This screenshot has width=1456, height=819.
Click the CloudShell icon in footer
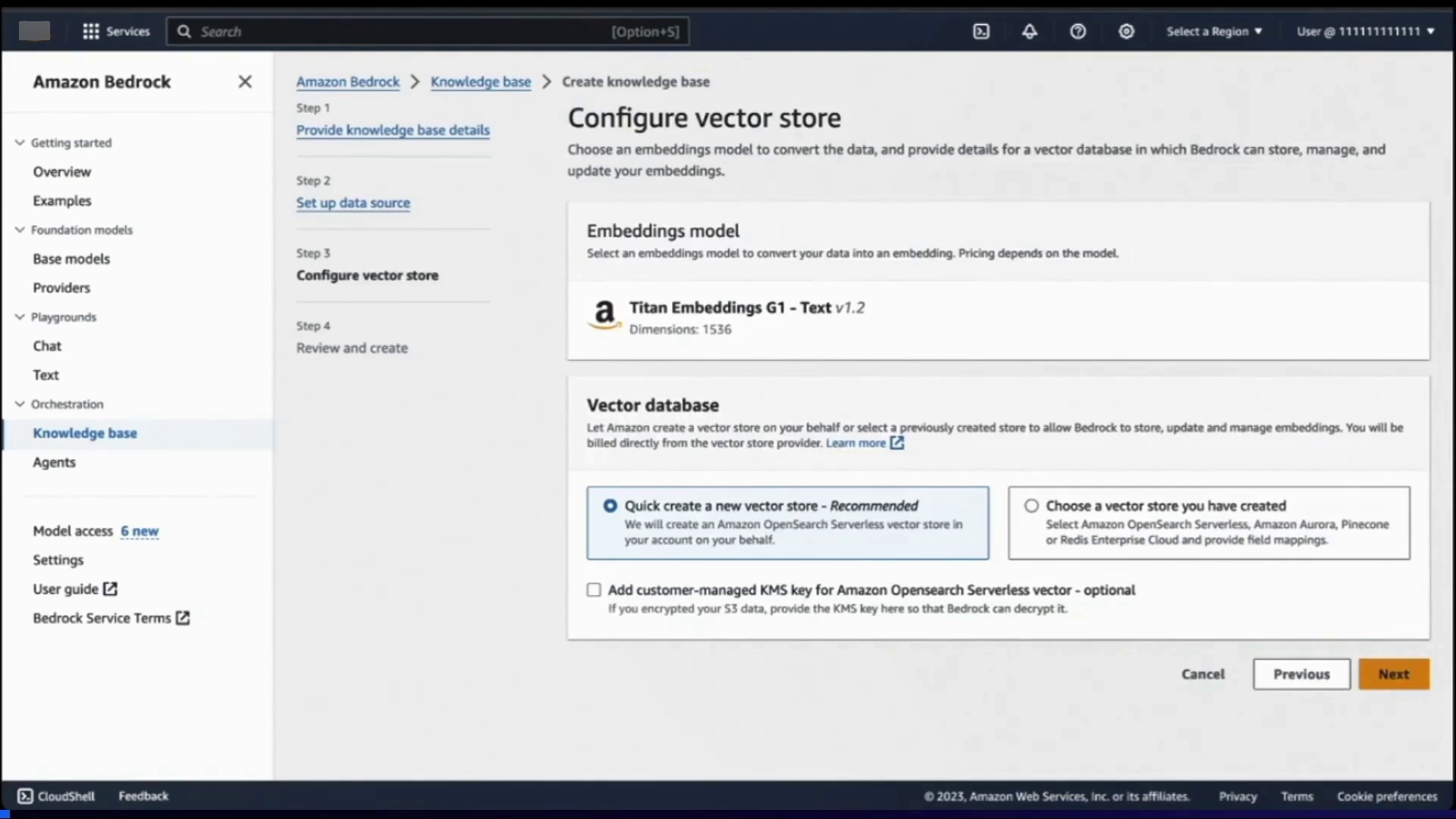pyautogui.click(x=25, y=795)
